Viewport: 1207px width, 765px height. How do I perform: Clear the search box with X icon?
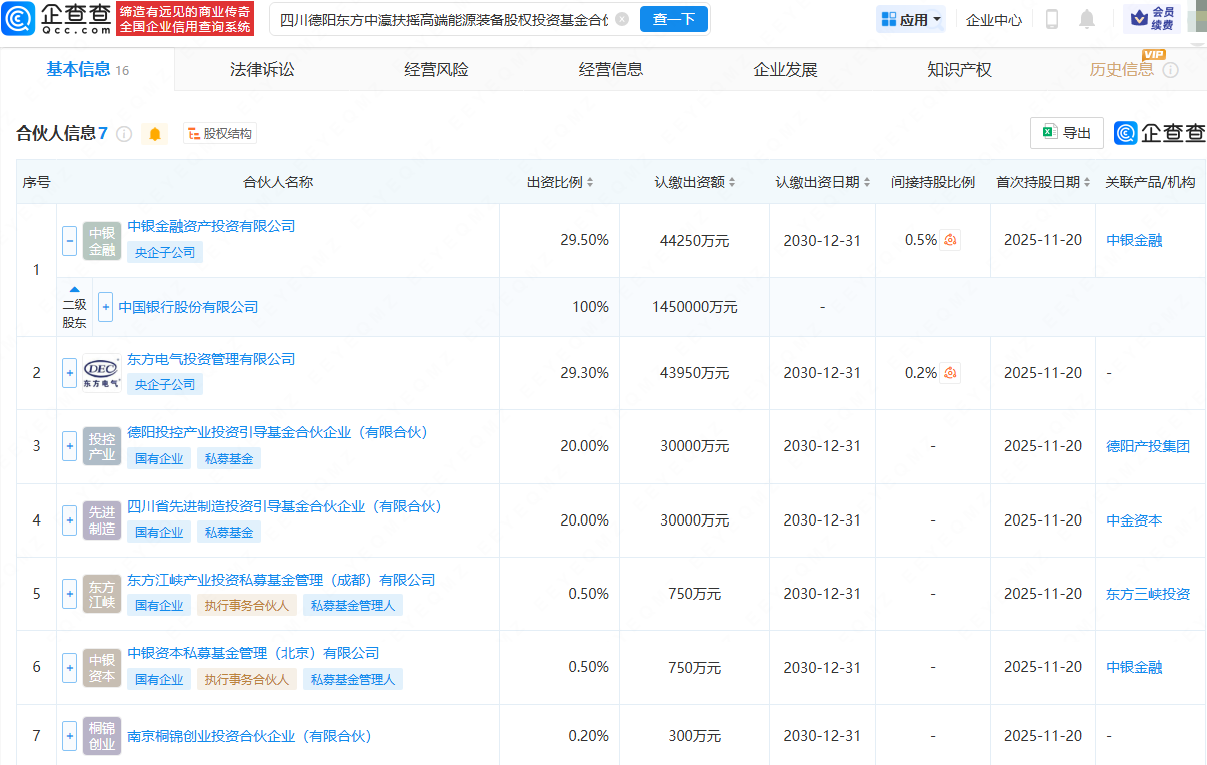point(622,19)
